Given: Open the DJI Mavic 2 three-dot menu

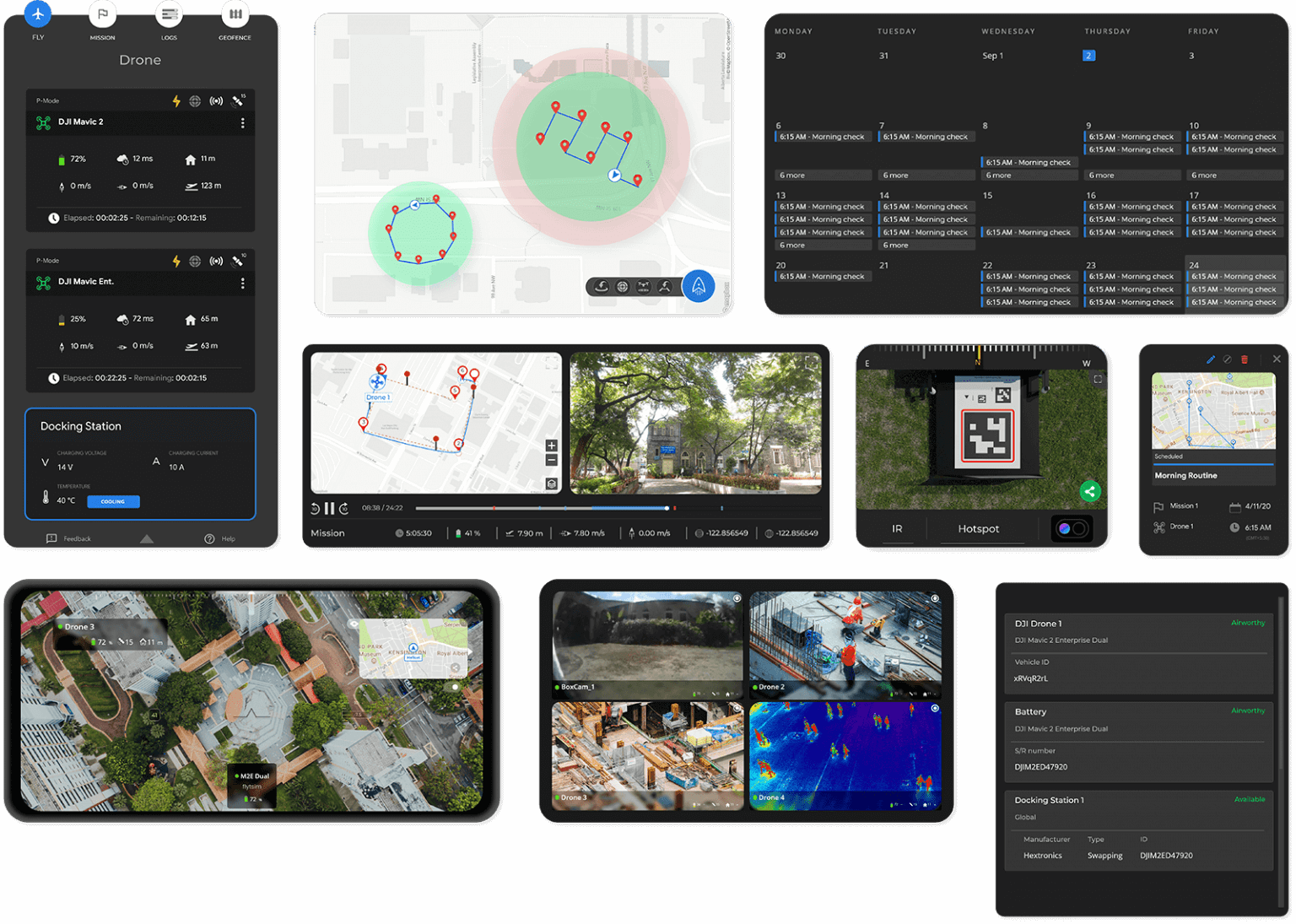Looking at the screenshot, I should [243, 123].
